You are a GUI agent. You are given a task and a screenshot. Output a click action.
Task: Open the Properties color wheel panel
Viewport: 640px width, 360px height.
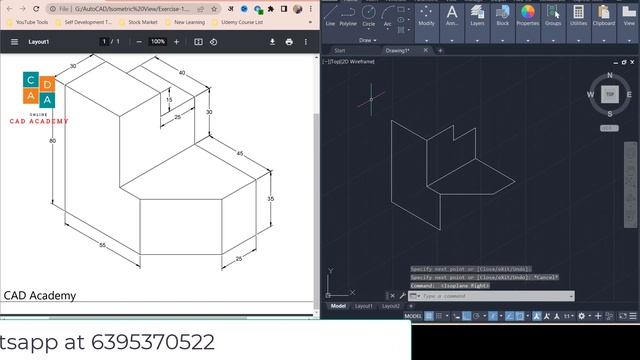527,16
